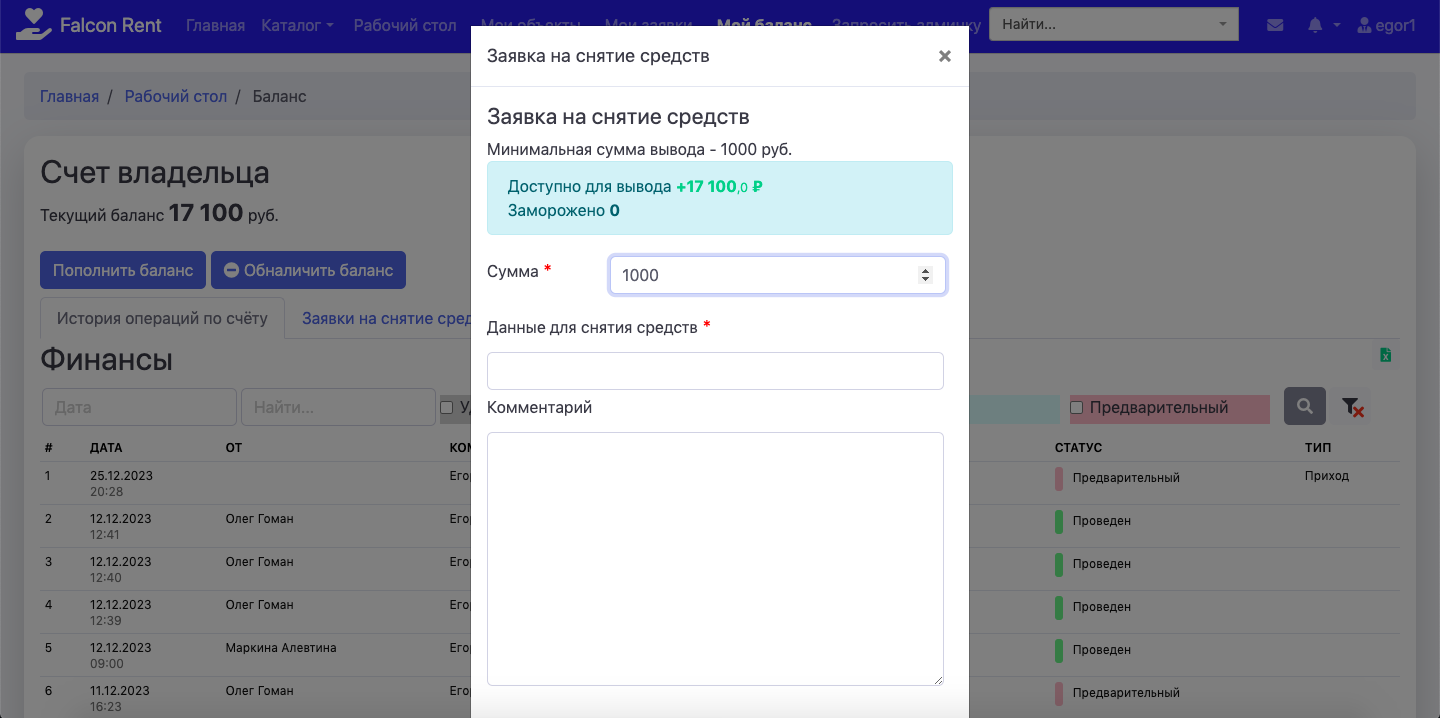Switch to История операций по счёту tab
1440x718 pixels.
pos(162,318)
